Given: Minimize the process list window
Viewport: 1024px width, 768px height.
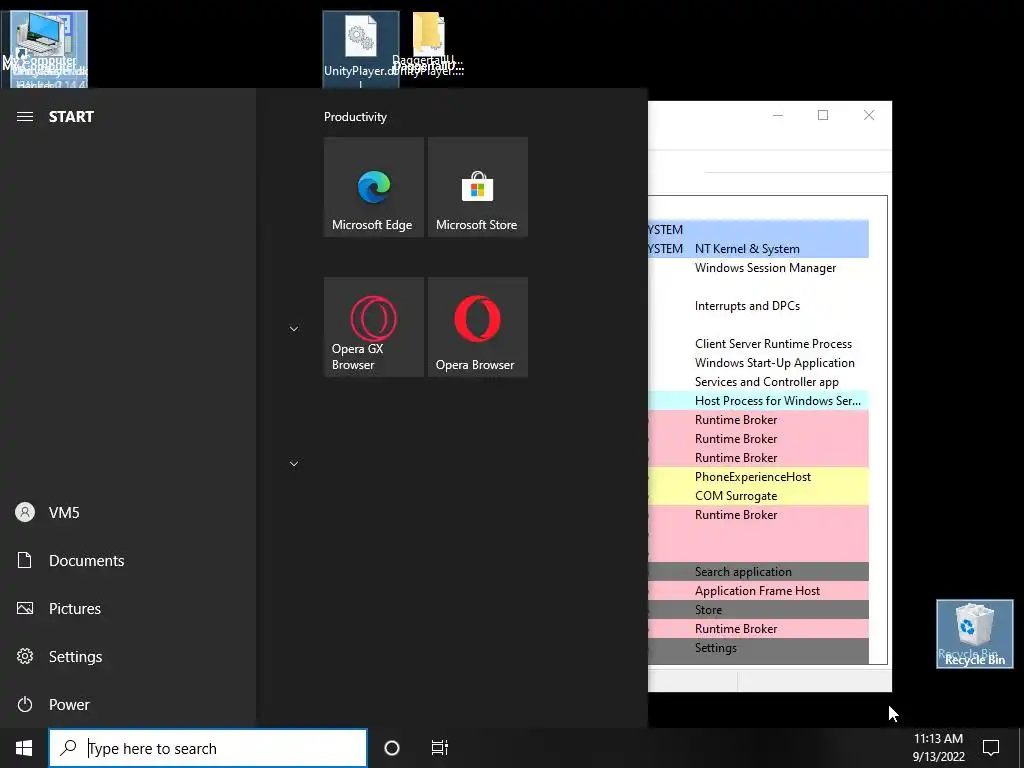Looking at the screenshot, I should (x=778, y=115).
